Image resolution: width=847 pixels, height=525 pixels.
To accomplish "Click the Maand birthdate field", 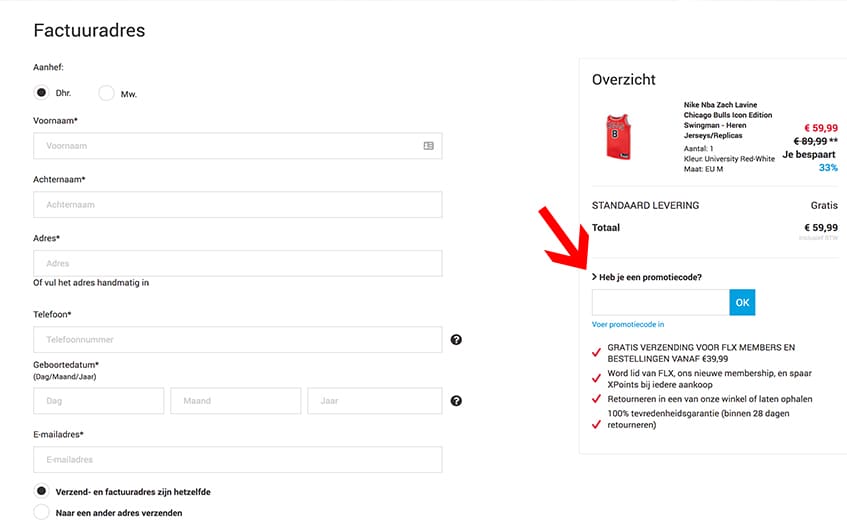I will coord(235,401).
